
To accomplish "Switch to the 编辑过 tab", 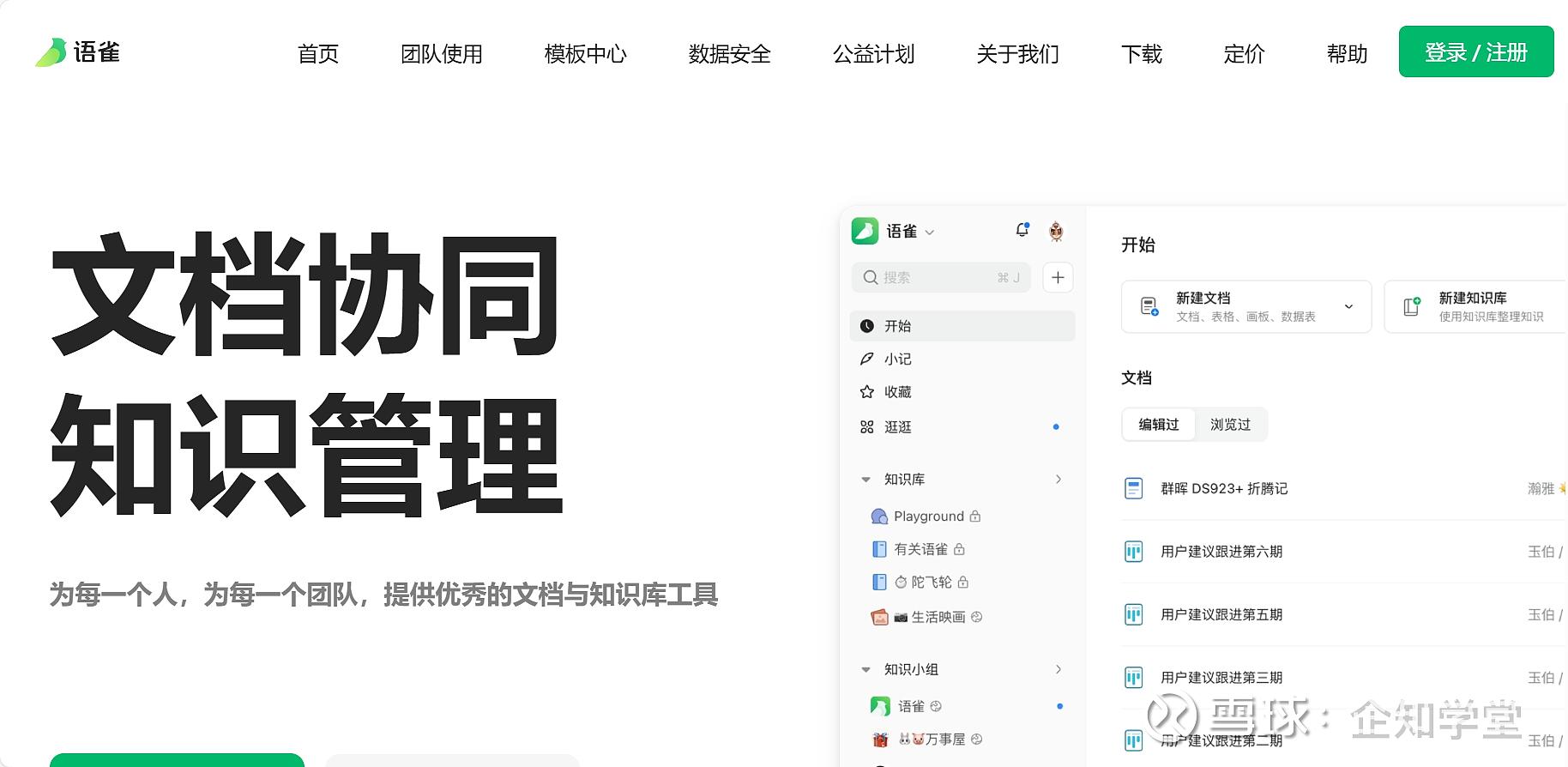I will point(1159,425).
